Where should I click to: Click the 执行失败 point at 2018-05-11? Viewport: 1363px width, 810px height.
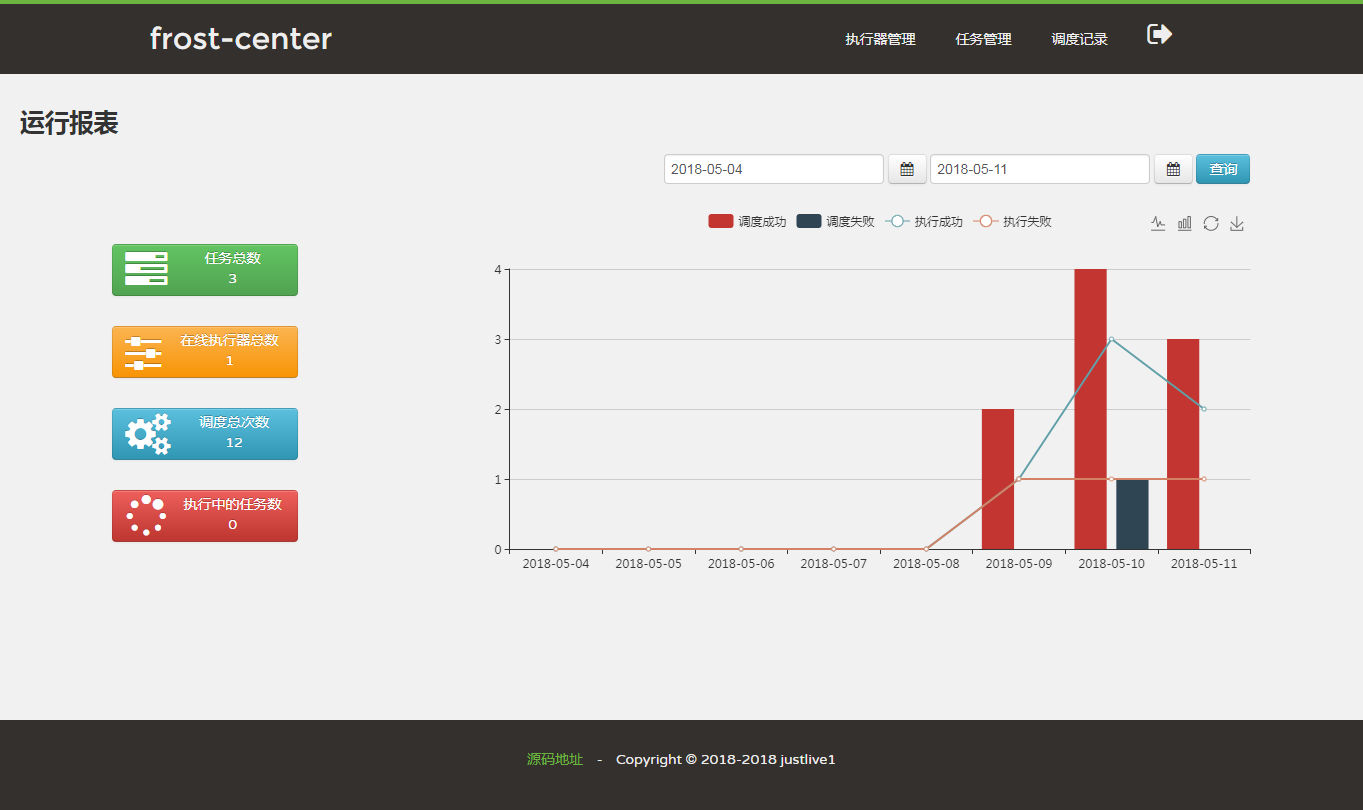pos(1204,479)
